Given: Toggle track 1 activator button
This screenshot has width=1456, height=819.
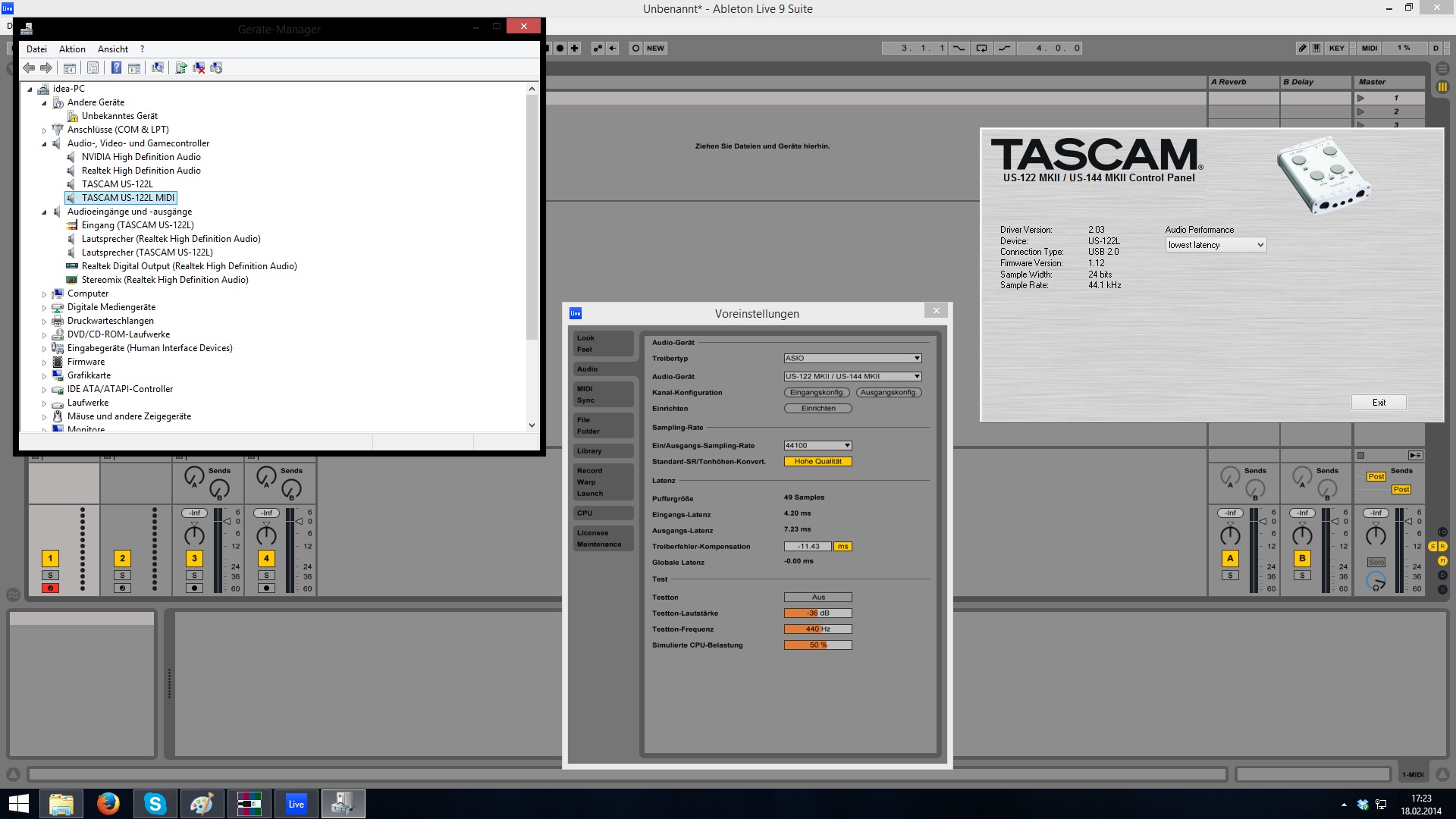Looking at the screenshot, I should (x=50, y=558).
